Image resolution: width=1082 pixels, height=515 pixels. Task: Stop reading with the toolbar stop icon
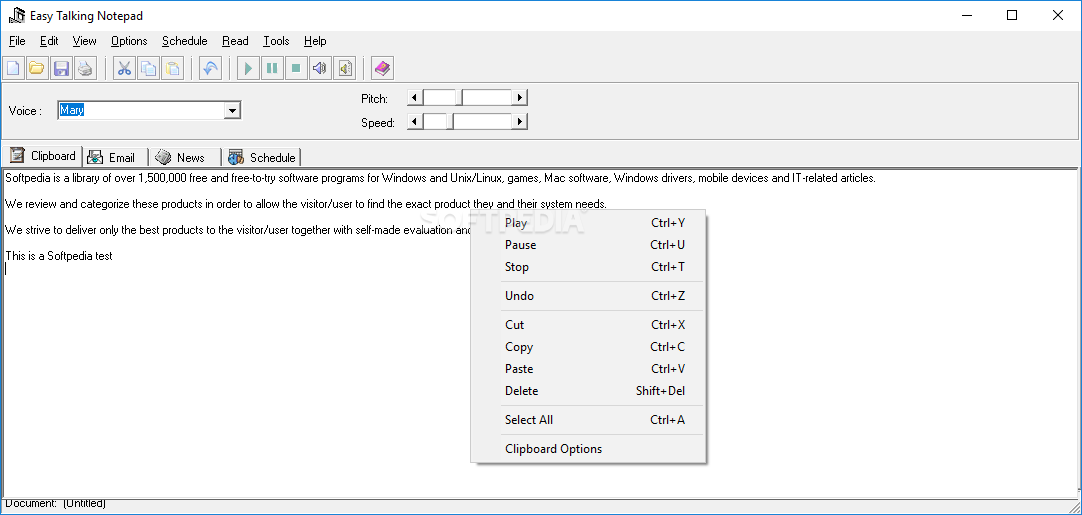click(296, 68)
